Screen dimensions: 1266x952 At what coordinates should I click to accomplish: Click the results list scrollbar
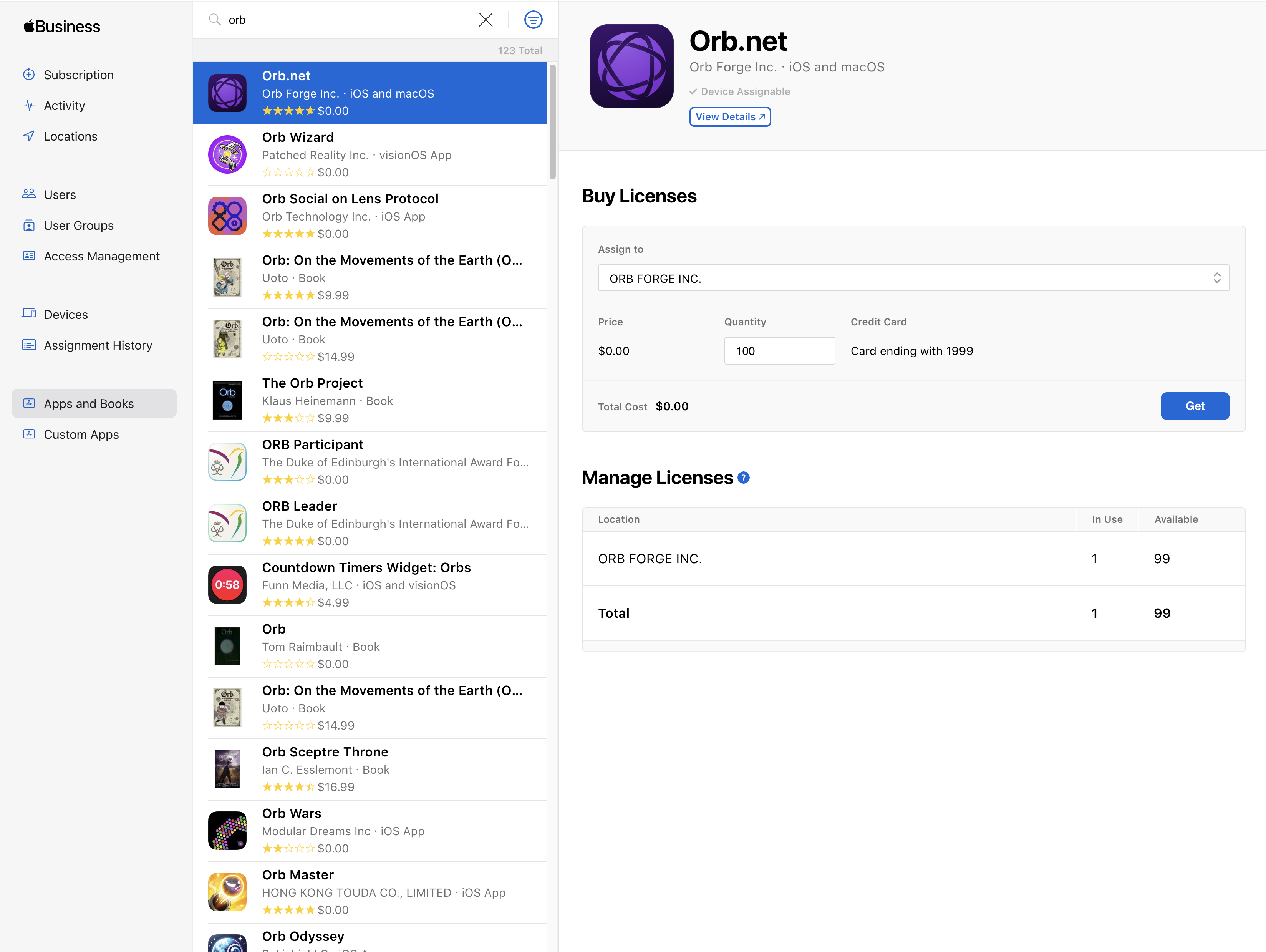(x=552, y=123)
